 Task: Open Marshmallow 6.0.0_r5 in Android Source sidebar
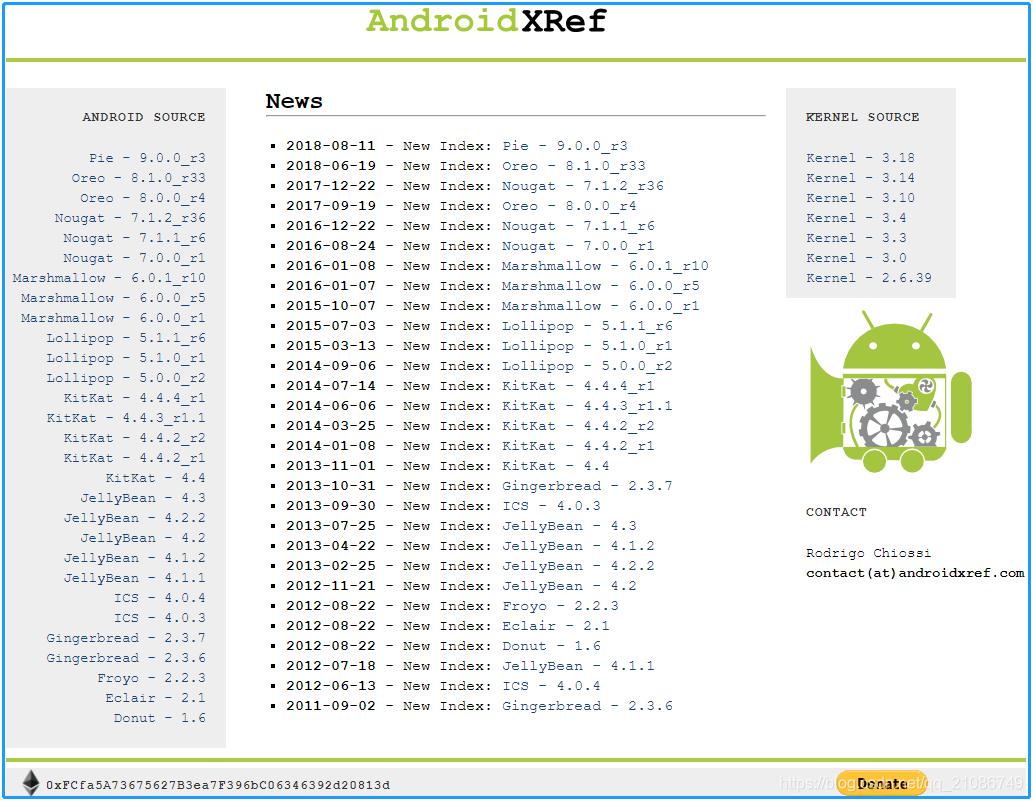113,298
